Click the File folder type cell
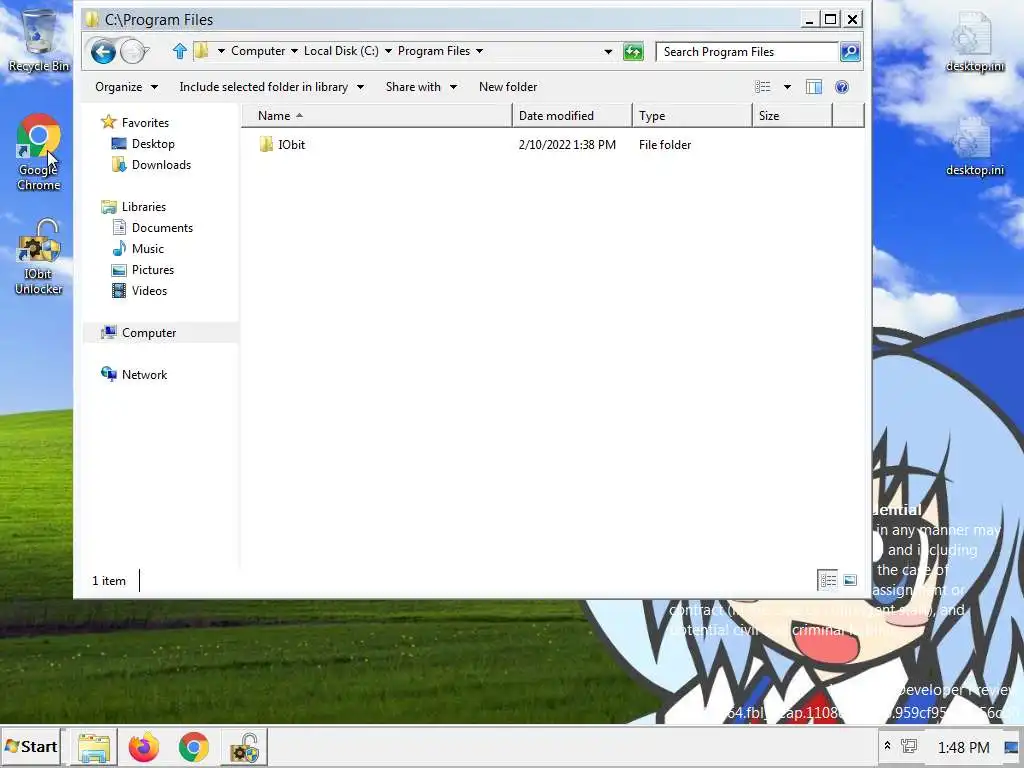The height and width of the screenshot is (768, 1024). [x=665, y=145]
